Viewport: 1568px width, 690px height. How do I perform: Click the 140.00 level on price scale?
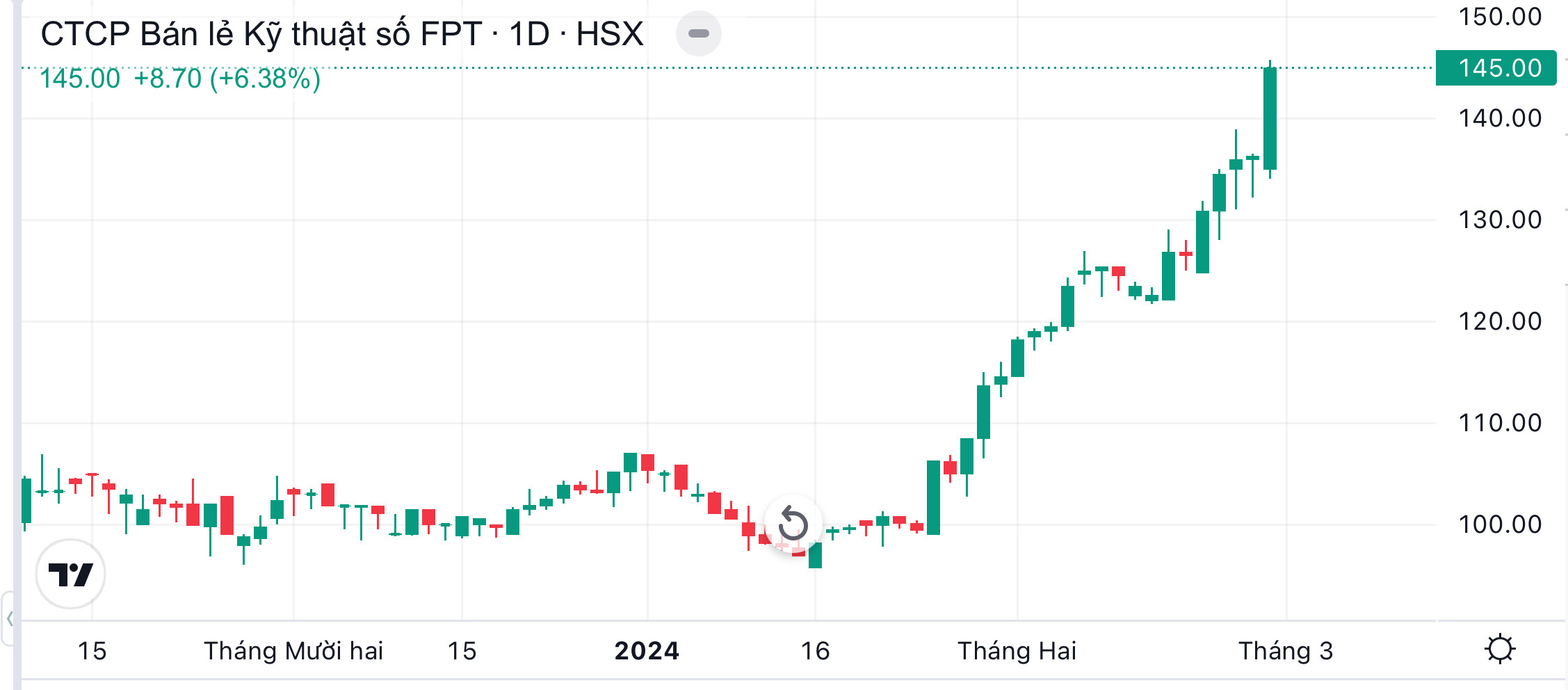pos(1500,118)
